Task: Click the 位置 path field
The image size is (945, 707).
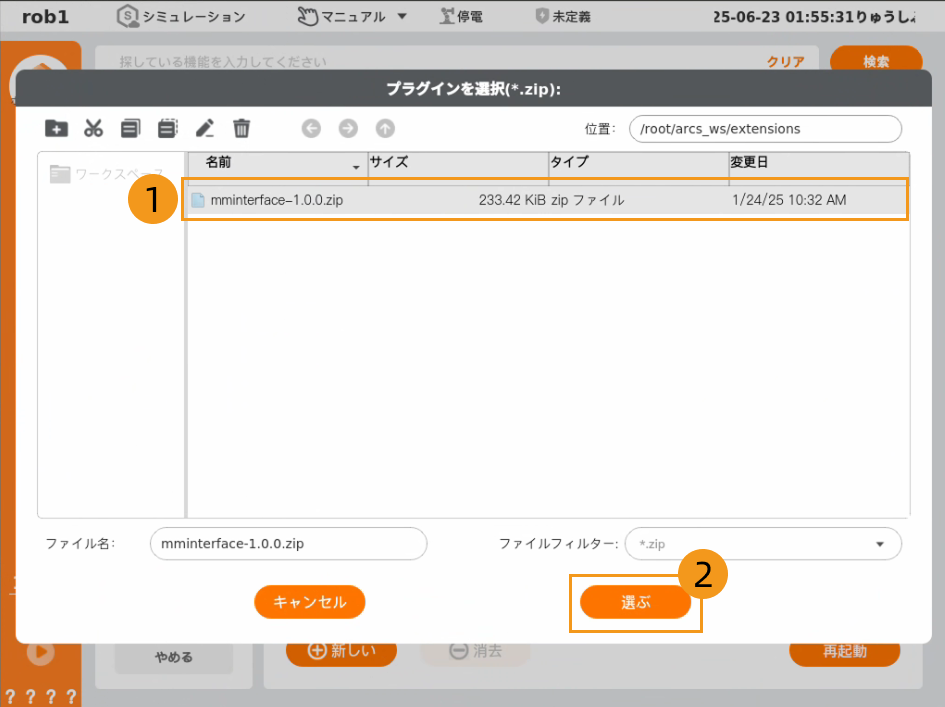Action: [x=764, y=129]
